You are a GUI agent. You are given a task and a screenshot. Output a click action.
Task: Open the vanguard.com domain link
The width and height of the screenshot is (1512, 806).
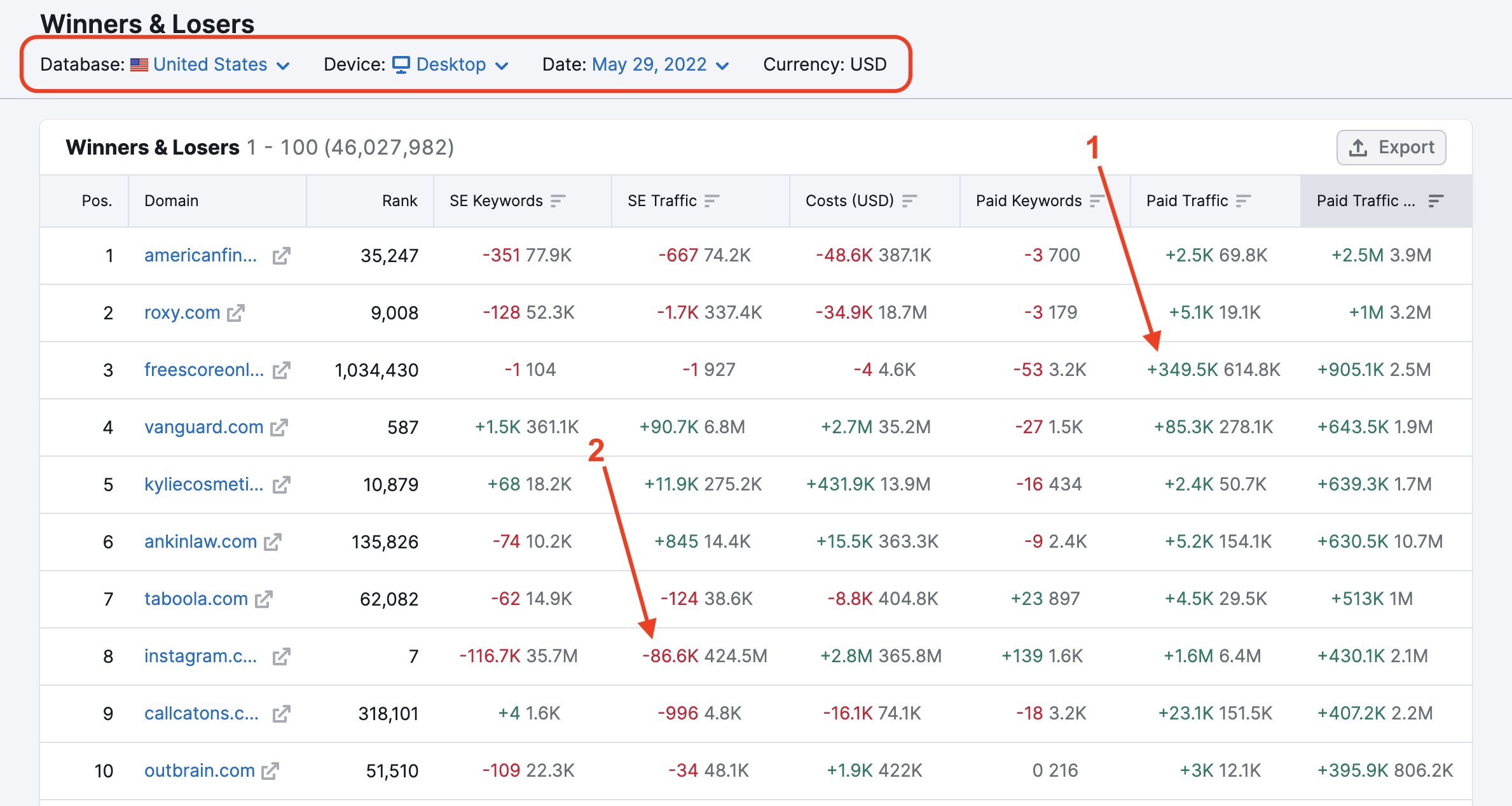tap(203, 427)
